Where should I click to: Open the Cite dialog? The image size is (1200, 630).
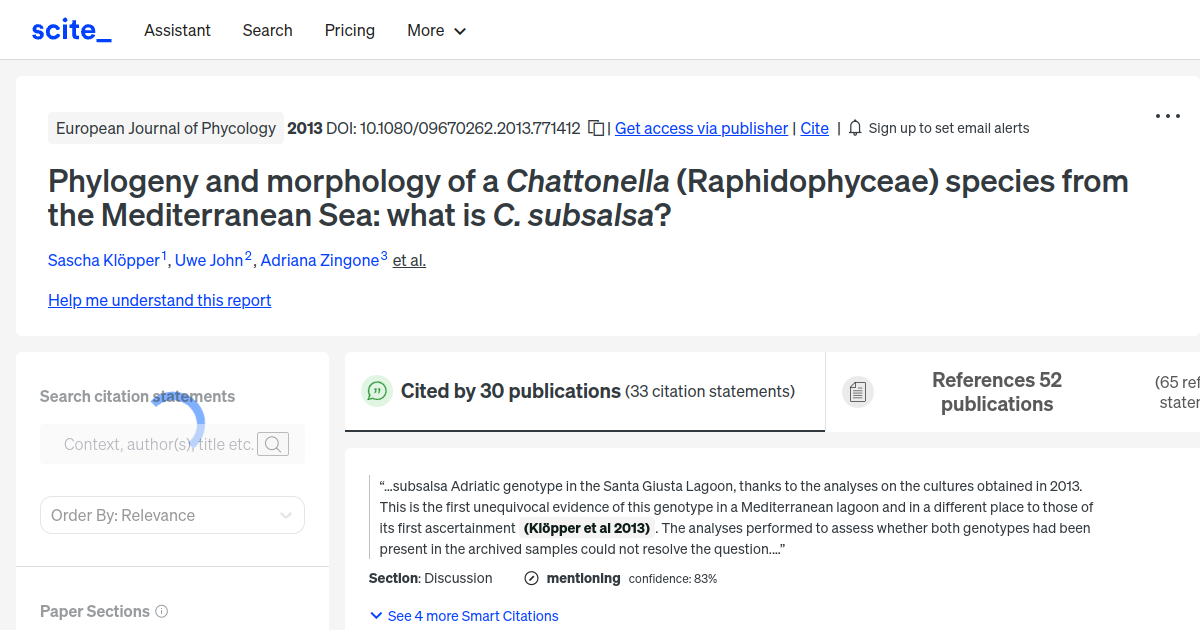(x=814, y=128)
